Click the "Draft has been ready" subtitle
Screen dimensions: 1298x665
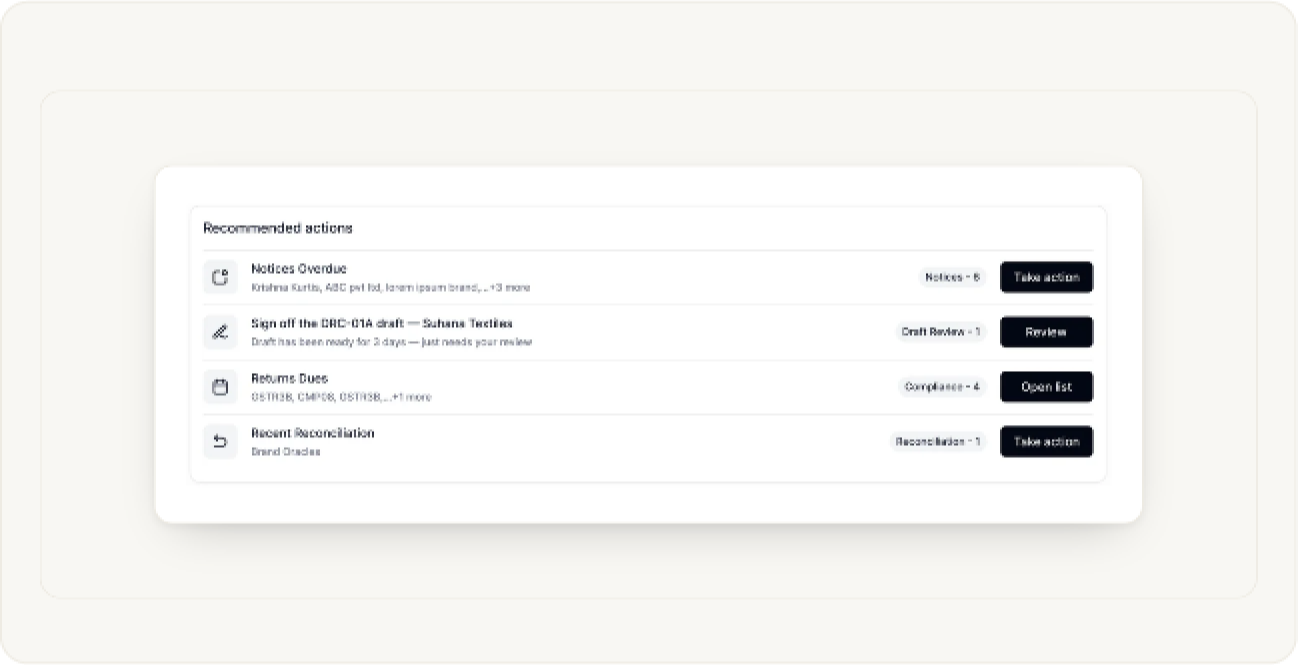tap(391, 342)
